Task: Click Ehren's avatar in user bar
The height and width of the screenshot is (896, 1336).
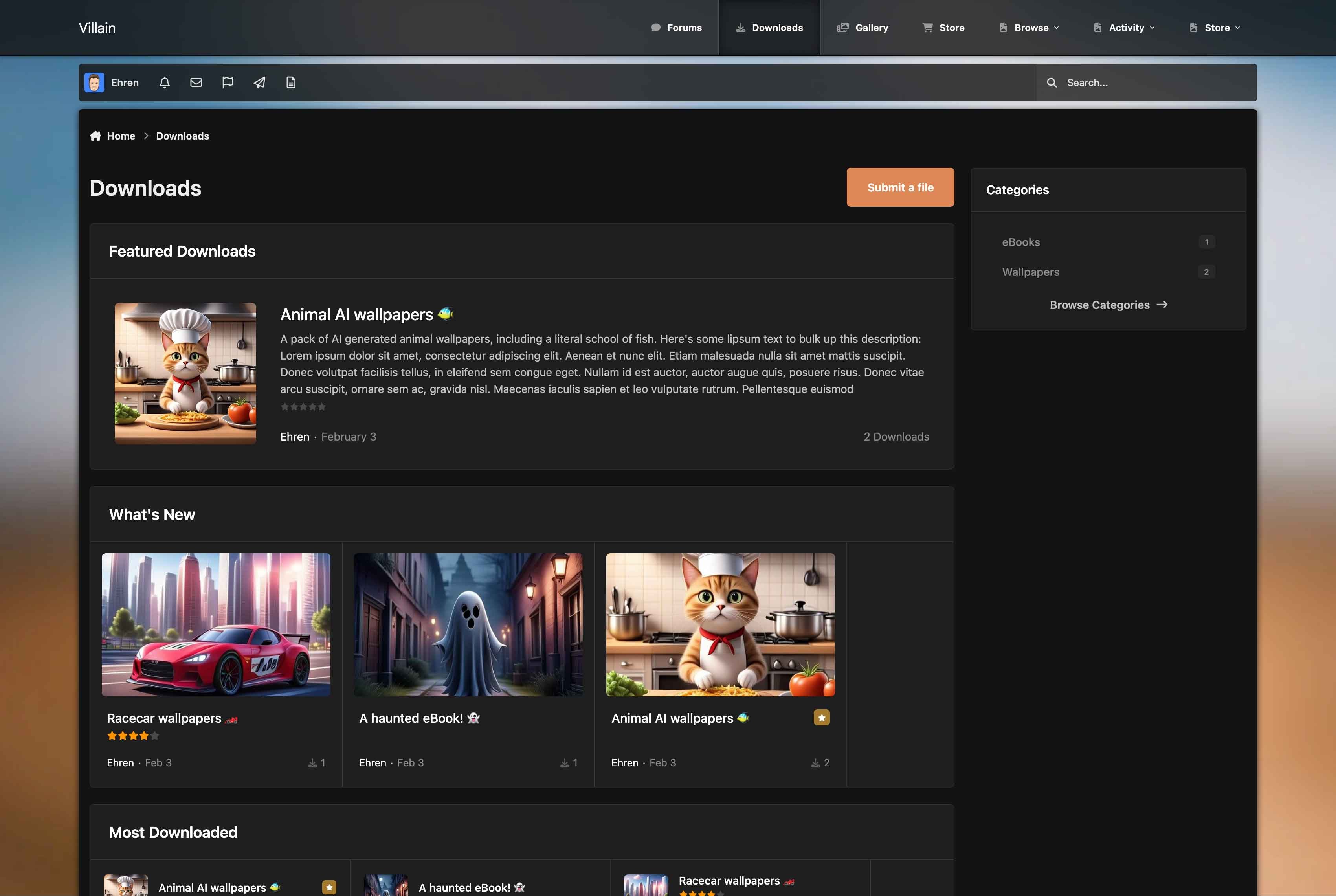Action: click(x=94, y=83)
